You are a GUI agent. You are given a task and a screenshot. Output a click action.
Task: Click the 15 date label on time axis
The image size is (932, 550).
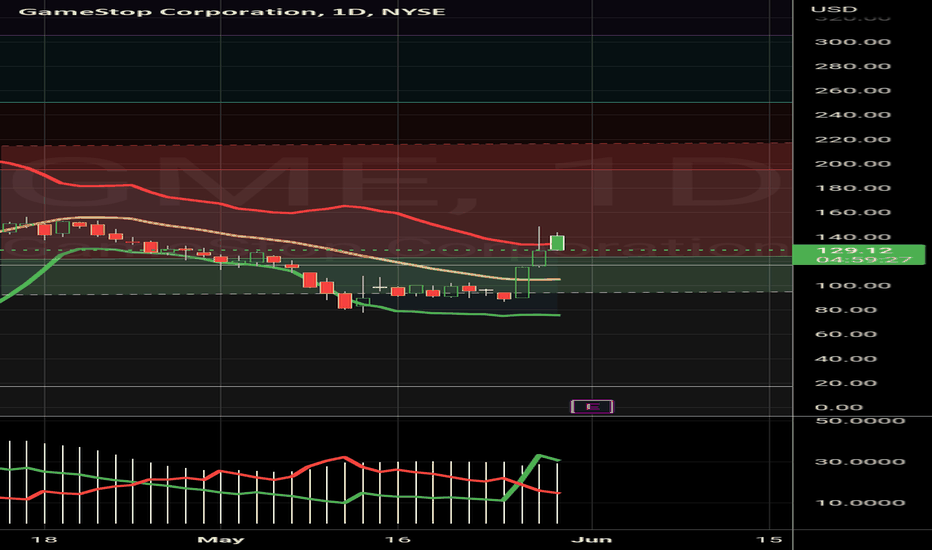(x=769, y=539)
